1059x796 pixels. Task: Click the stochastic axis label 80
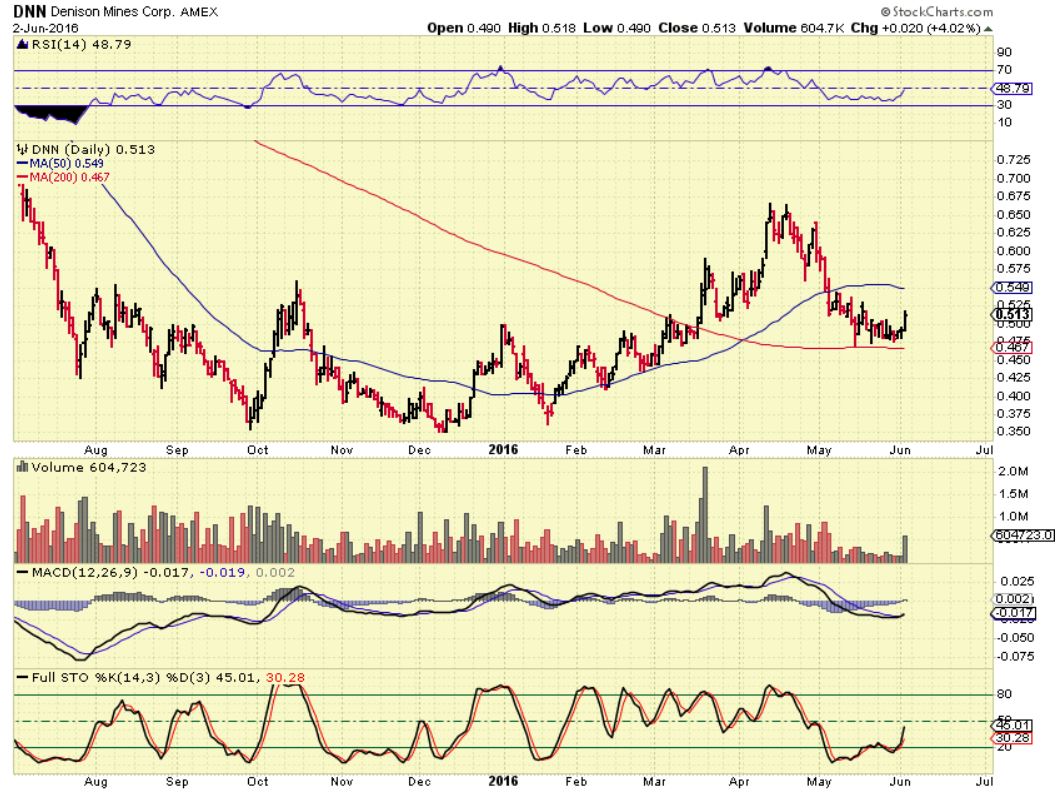1004,695
